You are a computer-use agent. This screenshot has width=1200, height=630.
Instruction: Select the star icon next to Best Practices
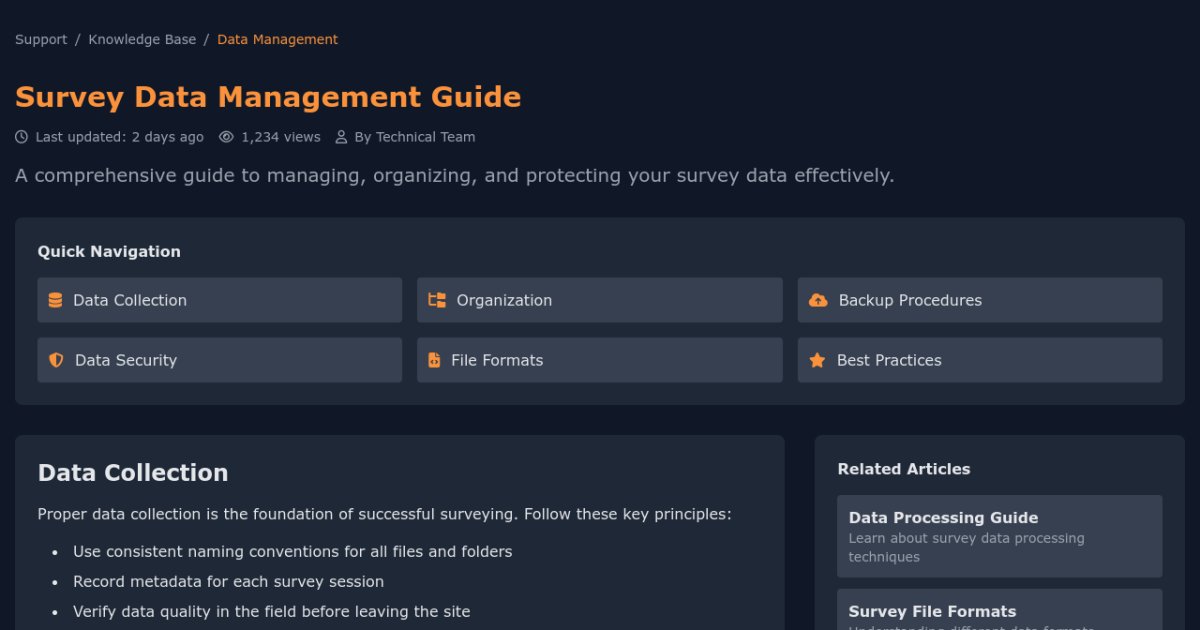coord(817,359)
